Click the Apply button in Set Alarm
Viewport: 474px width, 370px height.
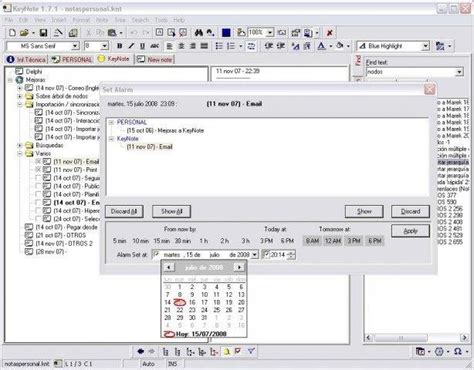click(410, 231)
